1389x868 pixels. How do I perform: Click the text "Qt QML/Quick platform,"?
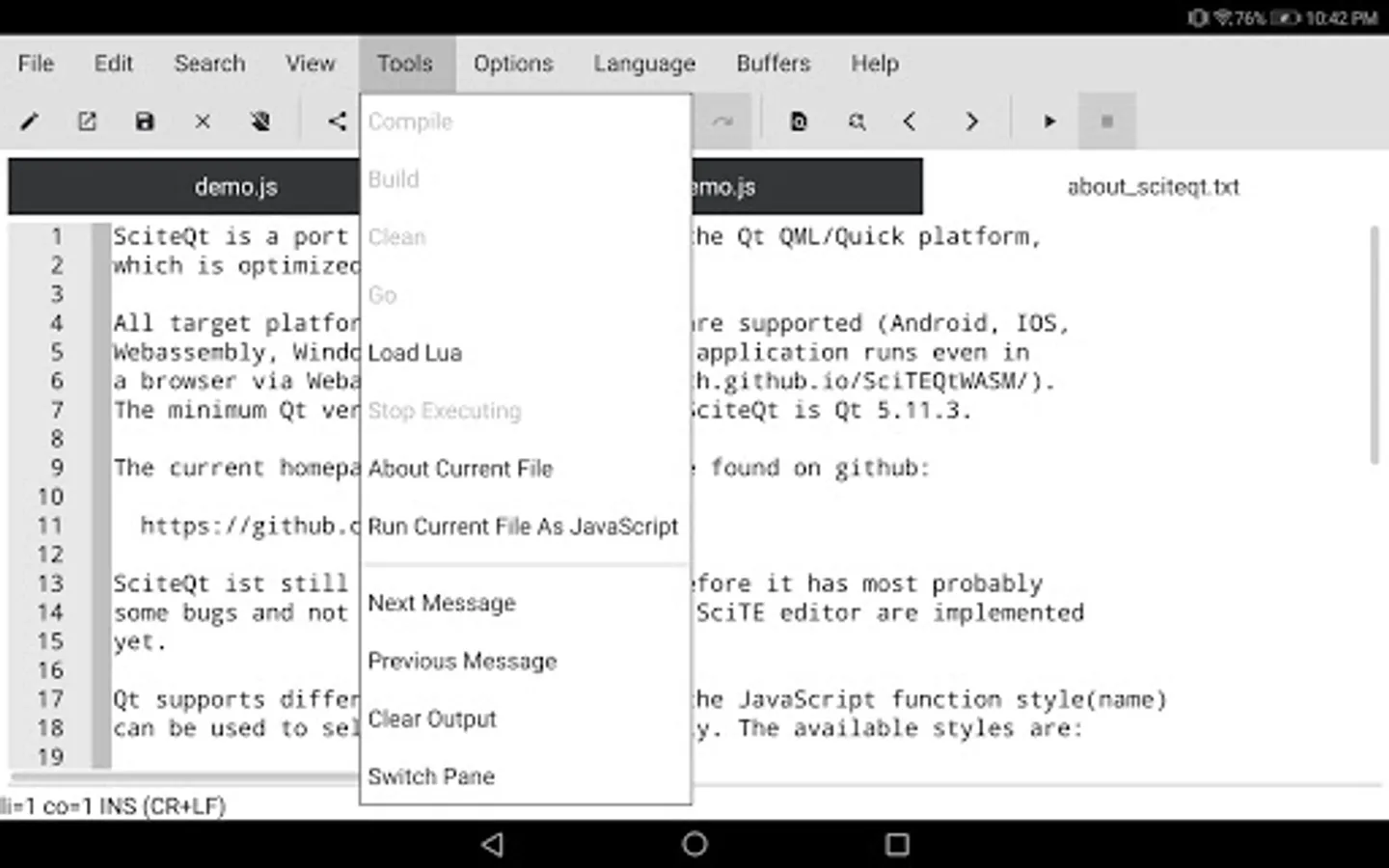point(889,237)
